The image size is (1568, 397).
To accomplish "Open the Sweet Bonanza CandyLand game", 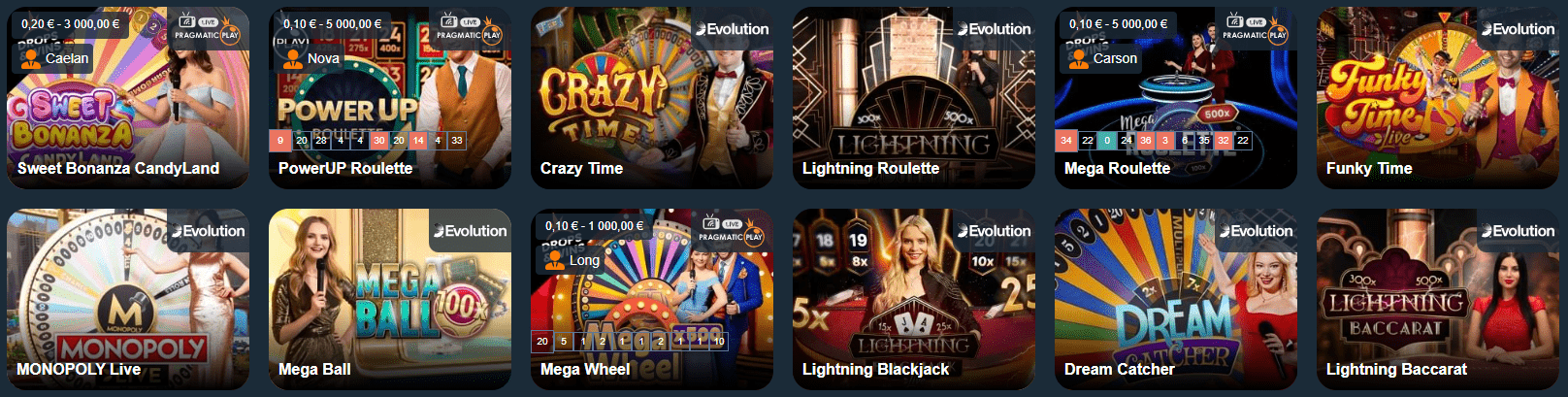I will pos(128,97).
